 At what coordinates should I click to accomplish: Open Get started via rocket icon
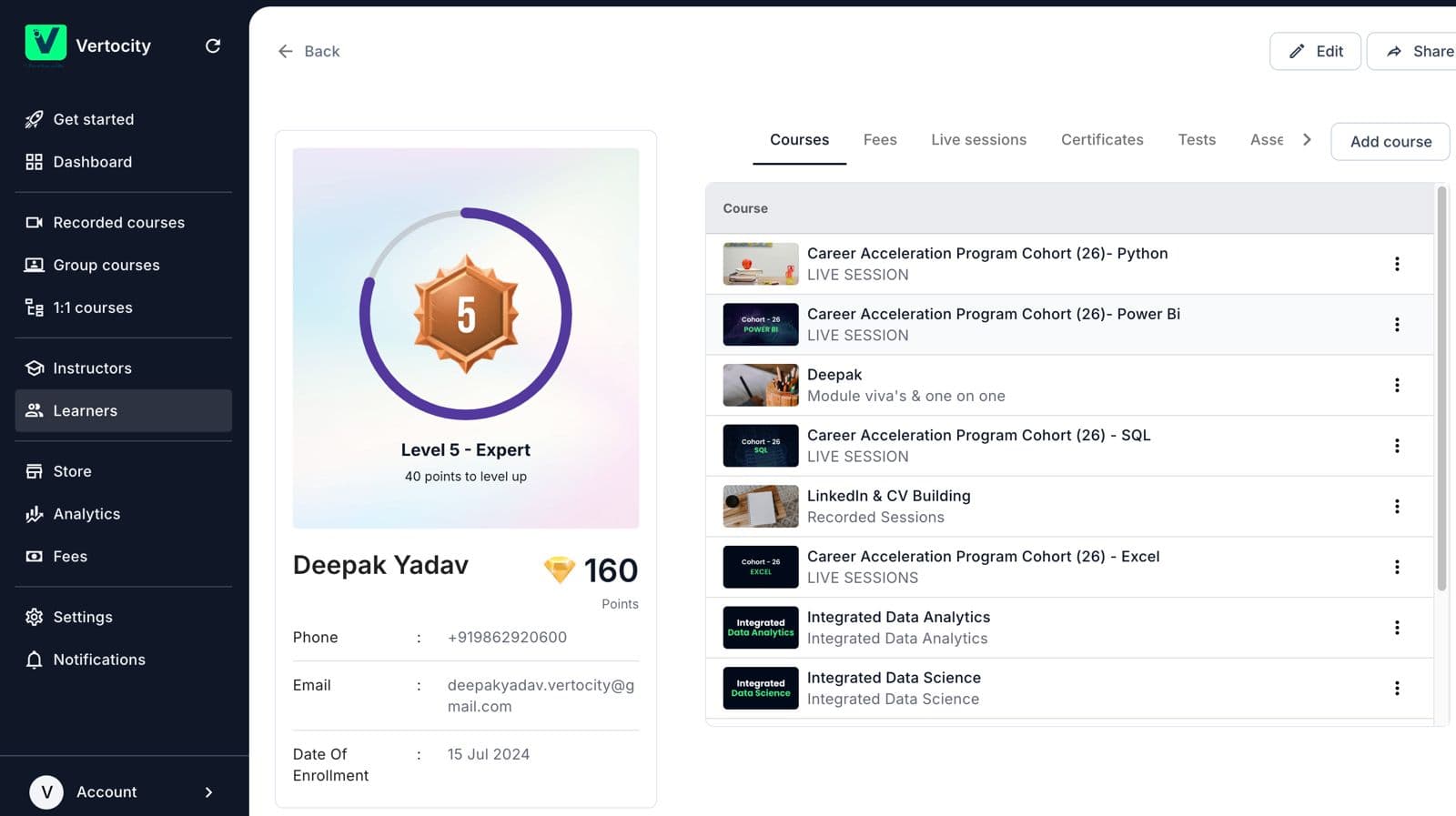34,119
